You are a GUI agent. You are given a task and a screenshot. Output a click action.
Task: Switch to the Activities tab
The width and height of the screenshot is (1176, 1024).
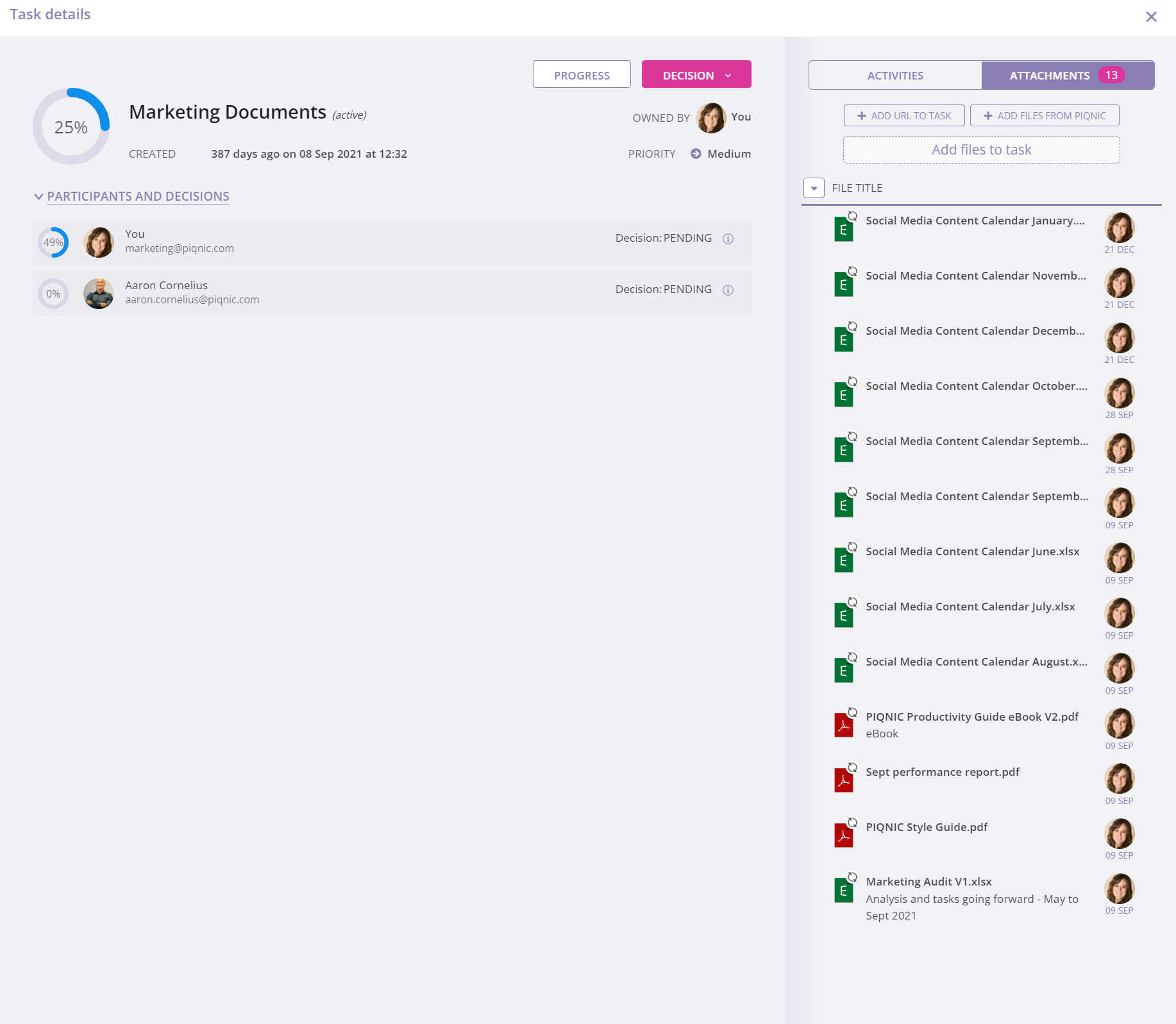(x=895, y=75)
